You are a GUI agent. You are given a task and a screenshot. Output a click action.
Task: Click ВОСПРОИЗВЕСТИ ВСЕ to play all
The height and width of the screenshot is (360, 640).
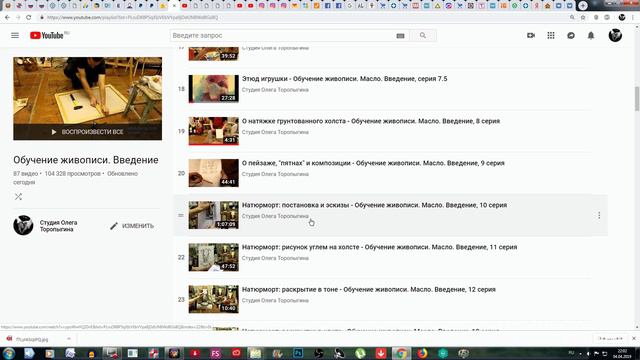pyautogui.click(x=87, y=132)
